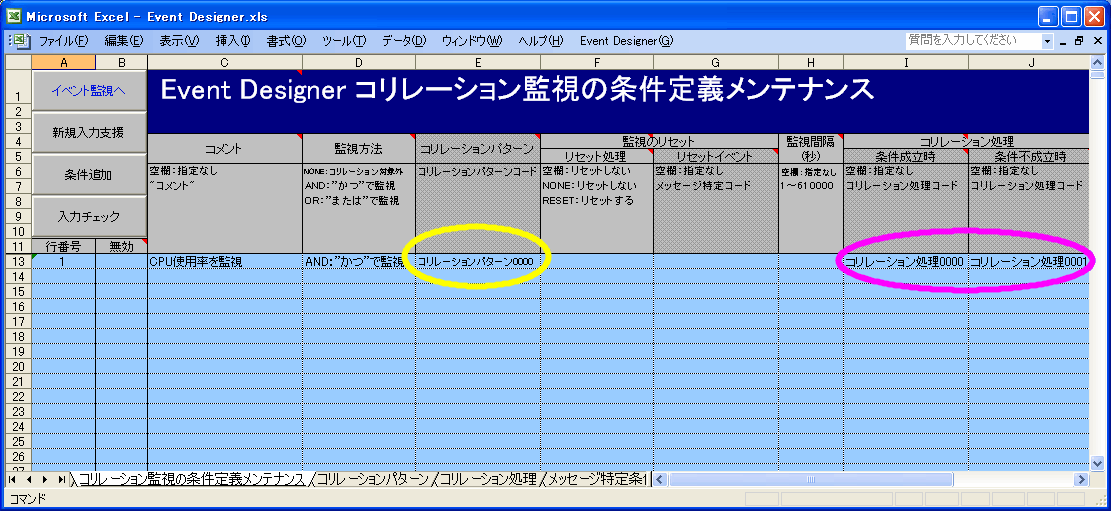Switch to メッセージ特定条 sheet tab
This screenshot has height=511, width=1111.
[x=597, y=480]
